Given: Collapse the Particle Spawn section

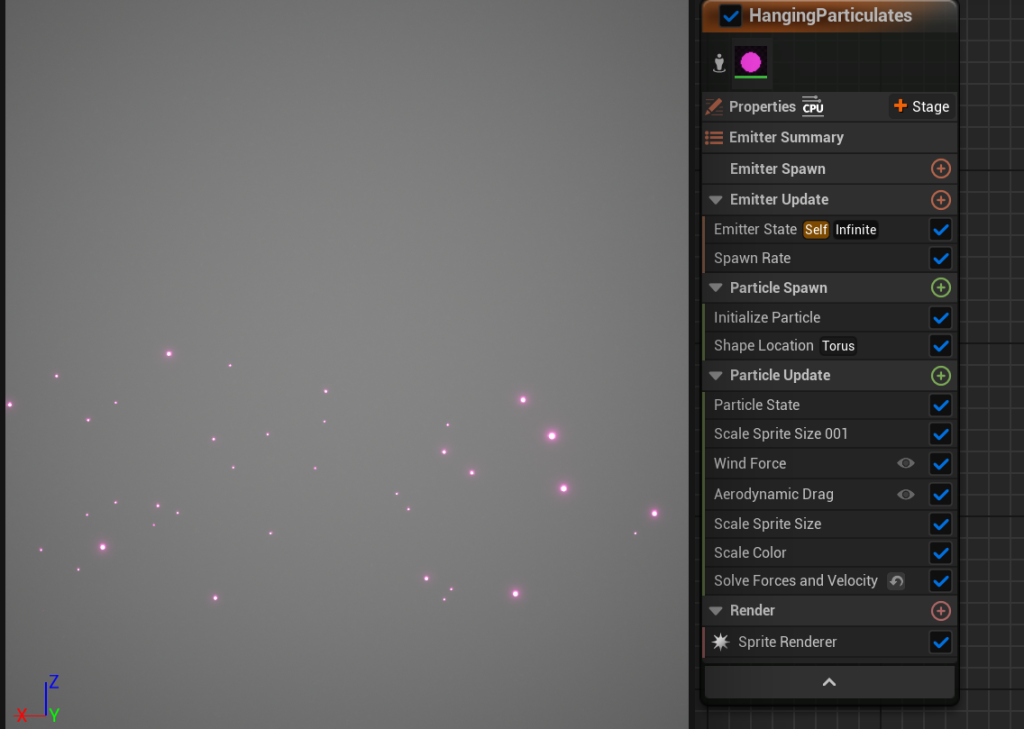Looking at the screenshot, I should tap(716, 288).
